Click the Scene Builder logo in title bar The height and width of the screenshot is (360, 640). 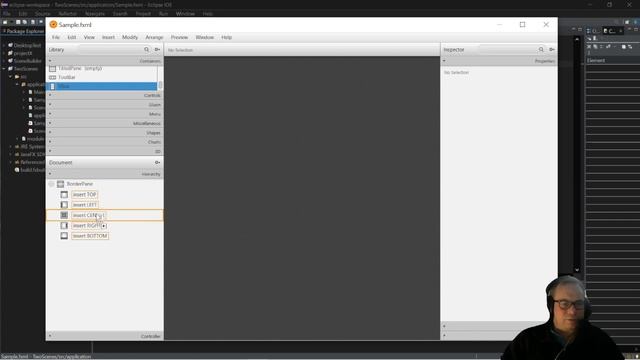pos(53,24)
